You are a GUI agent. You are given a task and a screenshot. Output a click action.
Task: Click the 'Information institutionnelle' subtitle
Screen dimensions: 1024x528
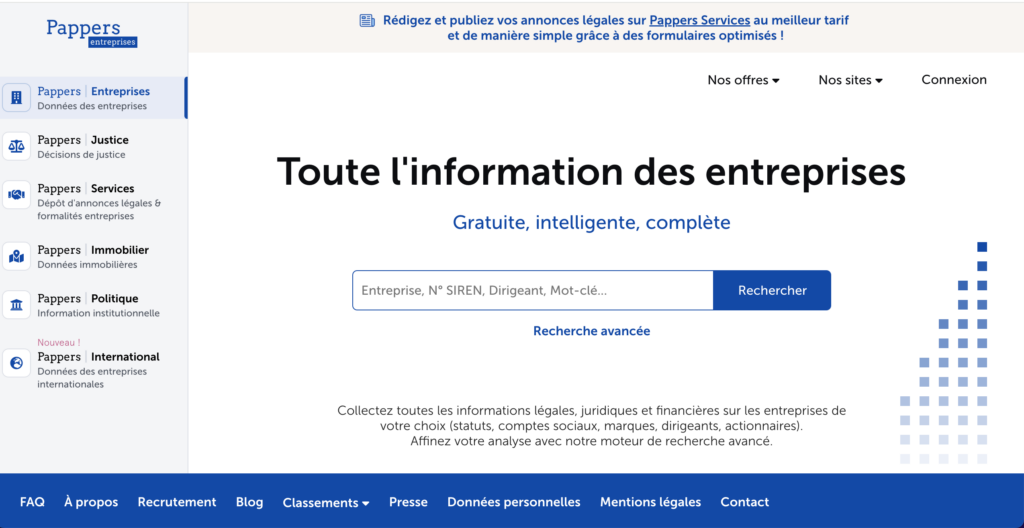pos(99,313)
